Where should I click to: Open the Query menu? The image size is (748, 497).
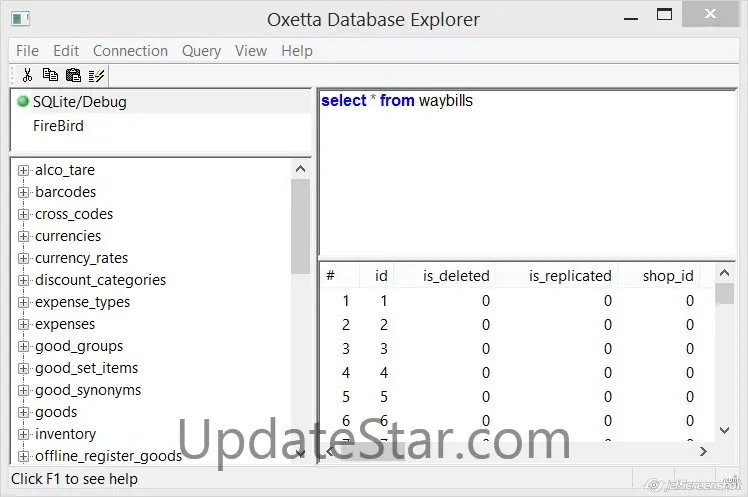tap(201, 51)
